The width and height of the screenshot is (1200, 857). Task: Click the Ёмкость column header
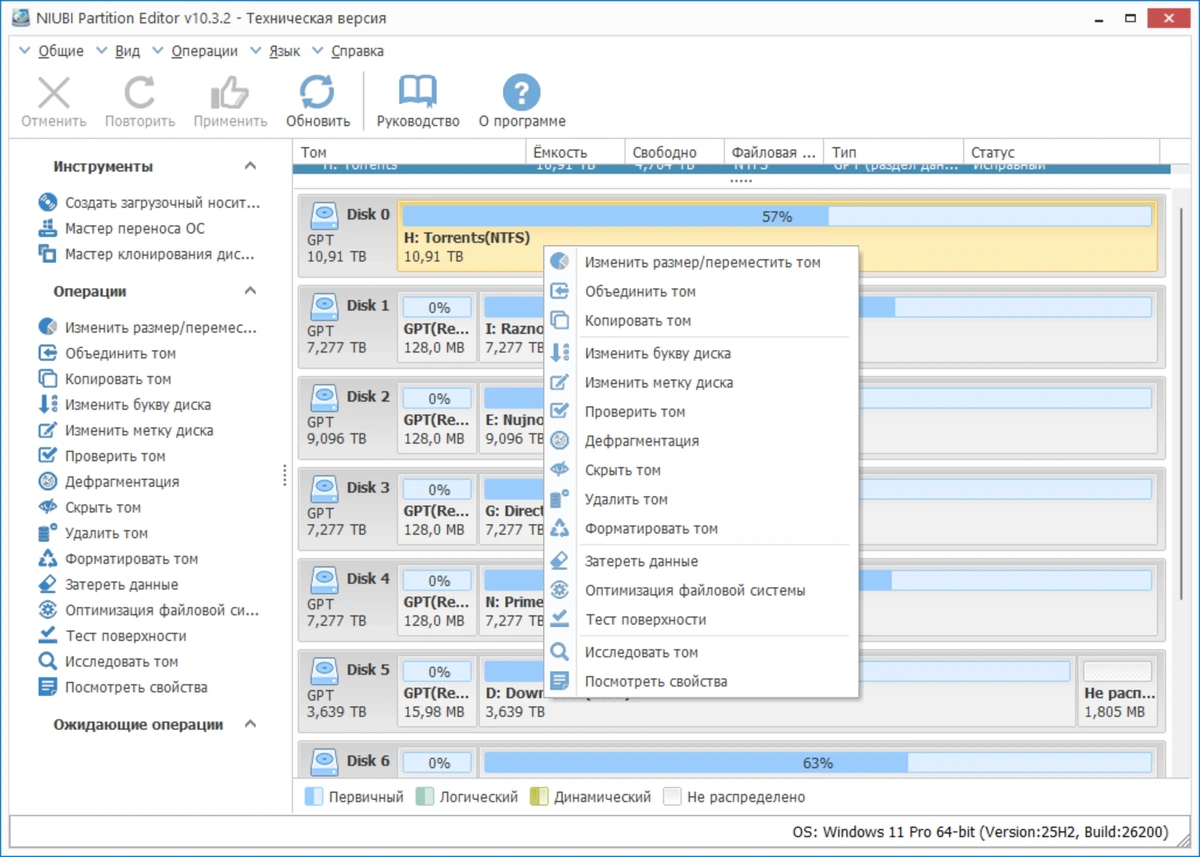point(575,152)
